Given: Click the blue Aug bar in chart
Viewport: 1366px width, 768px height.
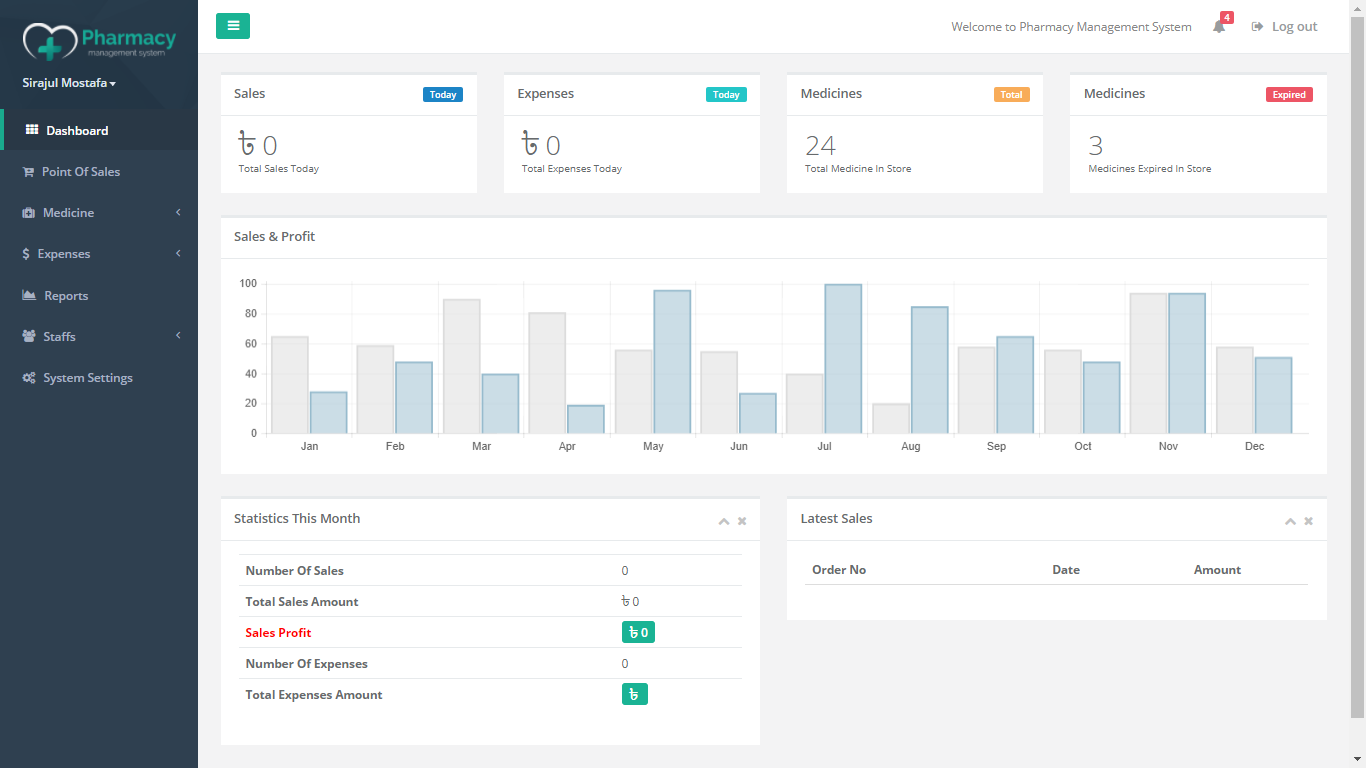Looking at the screenshot, I should point(929,370).
